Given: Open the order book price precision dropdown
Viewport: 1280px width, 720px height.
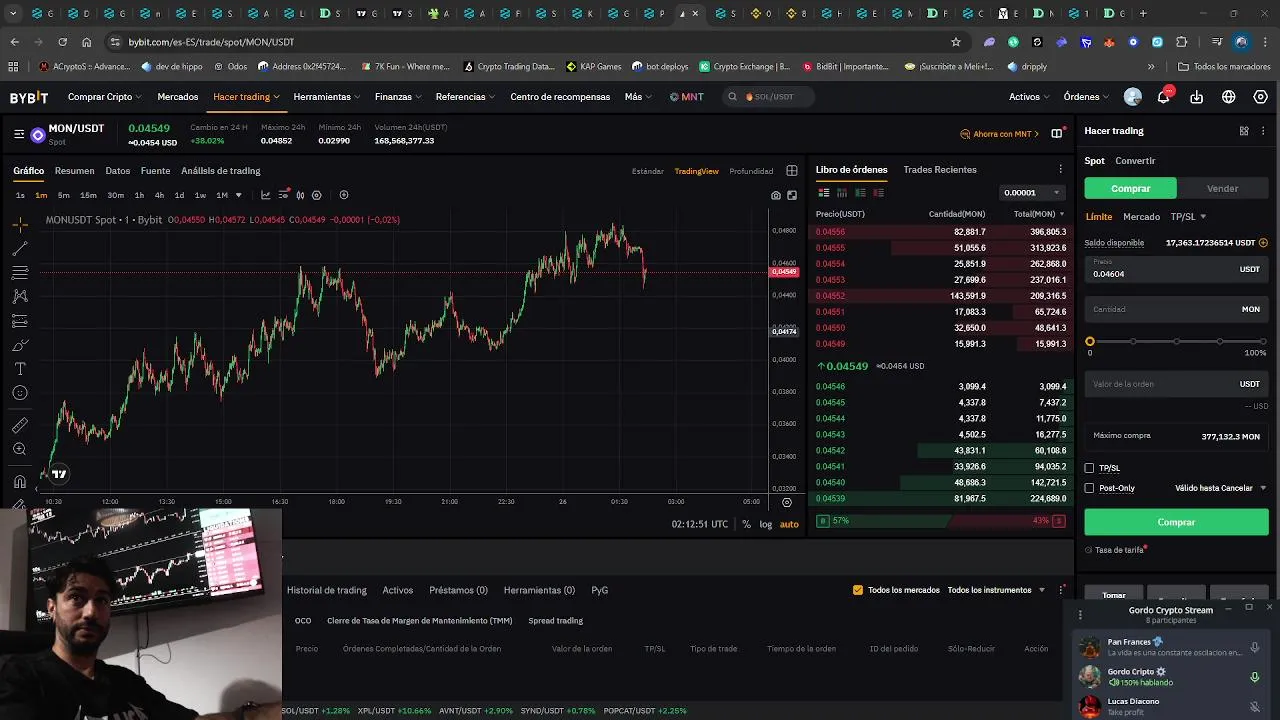Looking at the screenshot, I should (1032, 193).
